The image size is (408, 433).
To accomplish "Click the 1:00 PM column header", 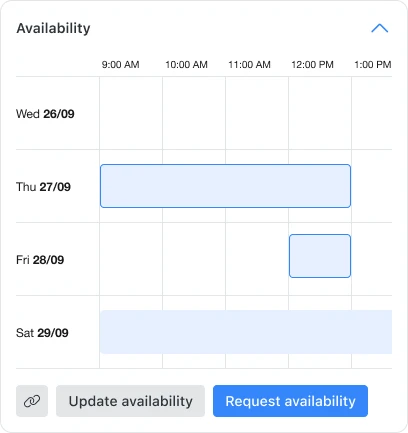I will click(373, 64).
